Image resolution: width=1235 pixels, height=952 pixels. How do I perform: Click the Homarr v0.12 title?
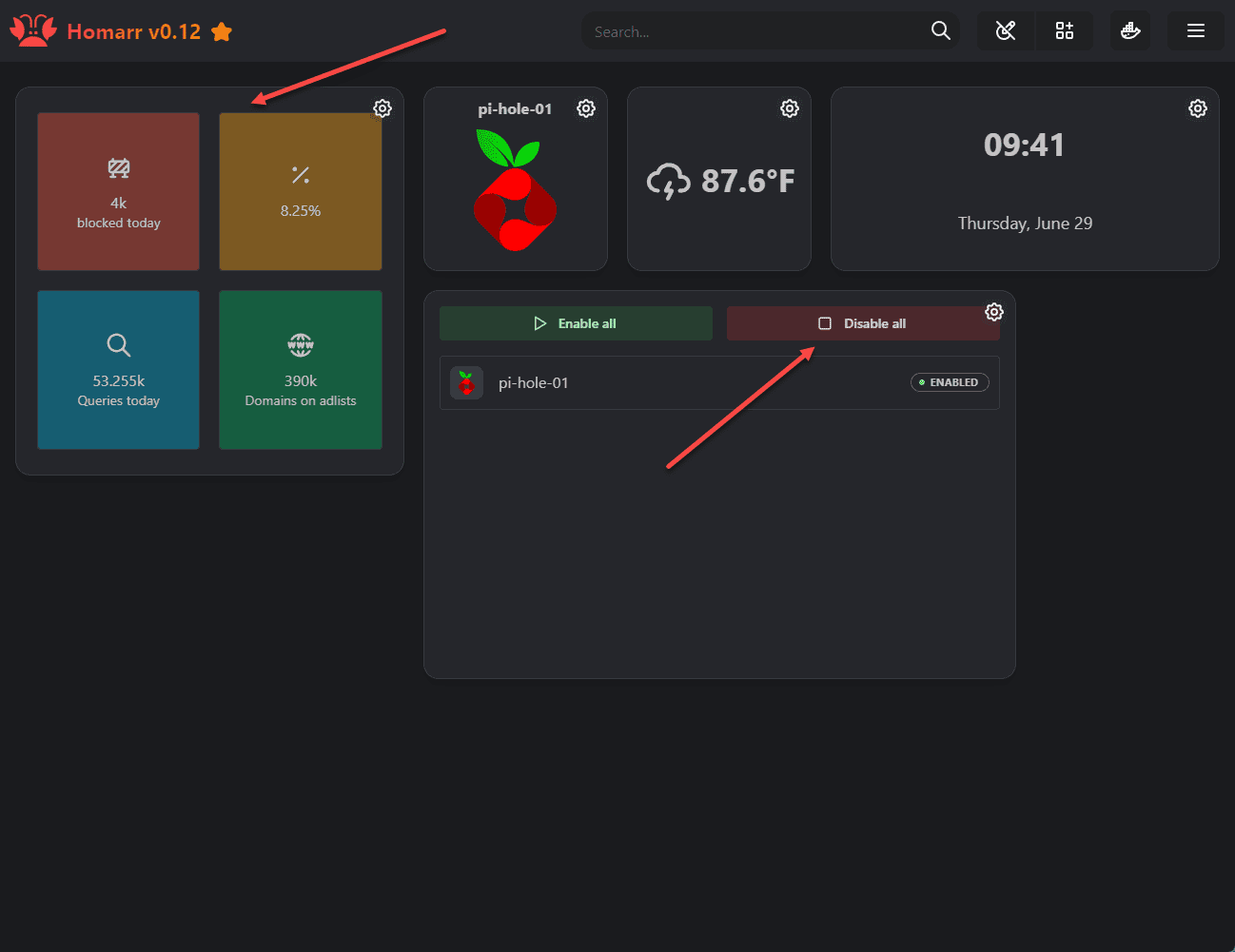pyautogui.click(x=134, y=32)
